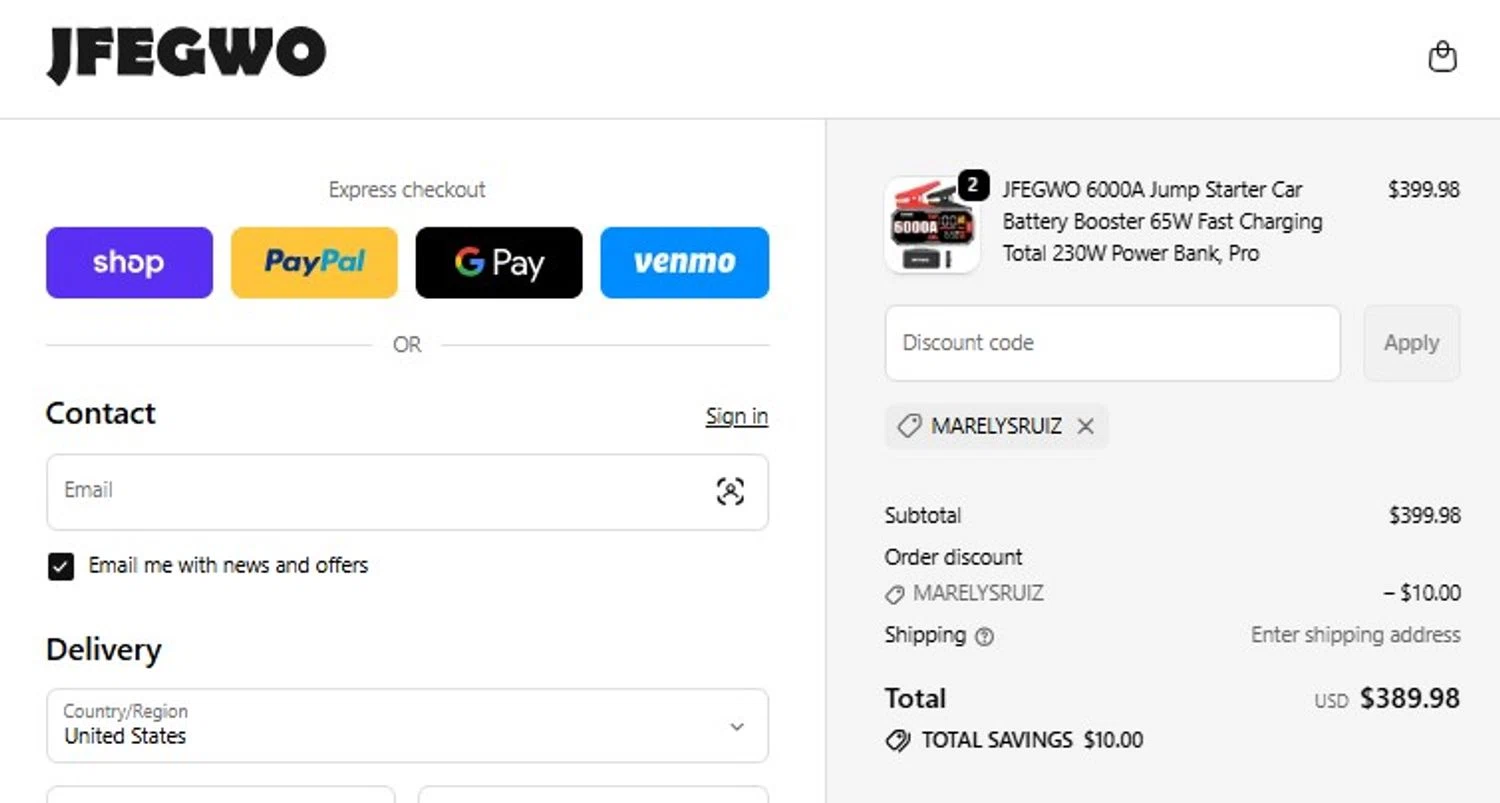This screenshot has width=1500, height=803.
Task: Open the Country/Region dropdown
Action: (x=407, y=725)
